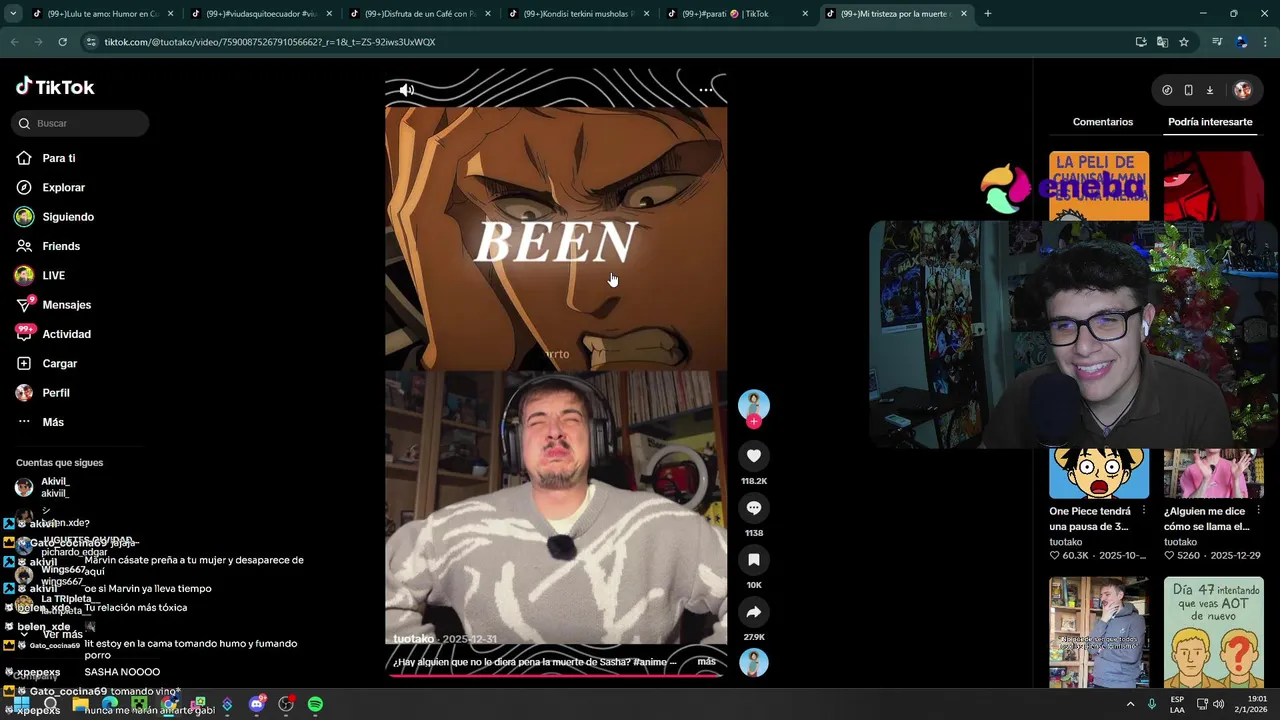The width and height of the screenshot is (1280, 720).
Task: Click the Buscar search field
Action: tap(80, 123)
